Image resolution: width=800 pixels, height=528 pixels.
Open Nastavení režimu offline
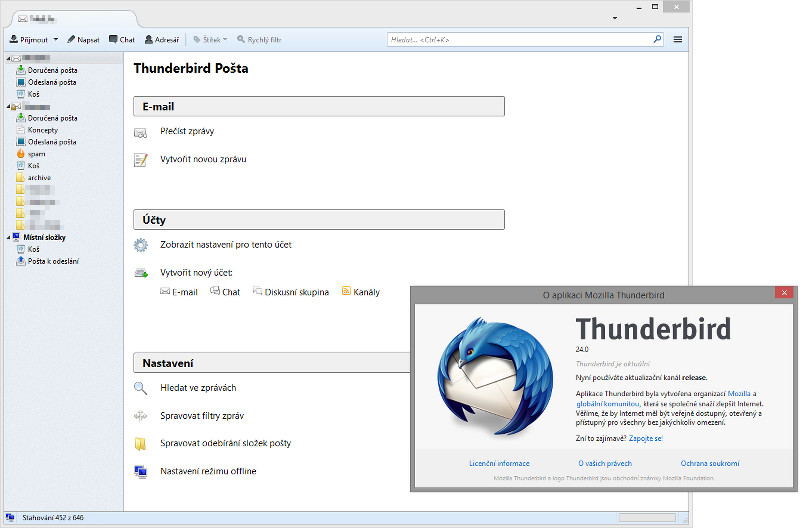point(208,471)
